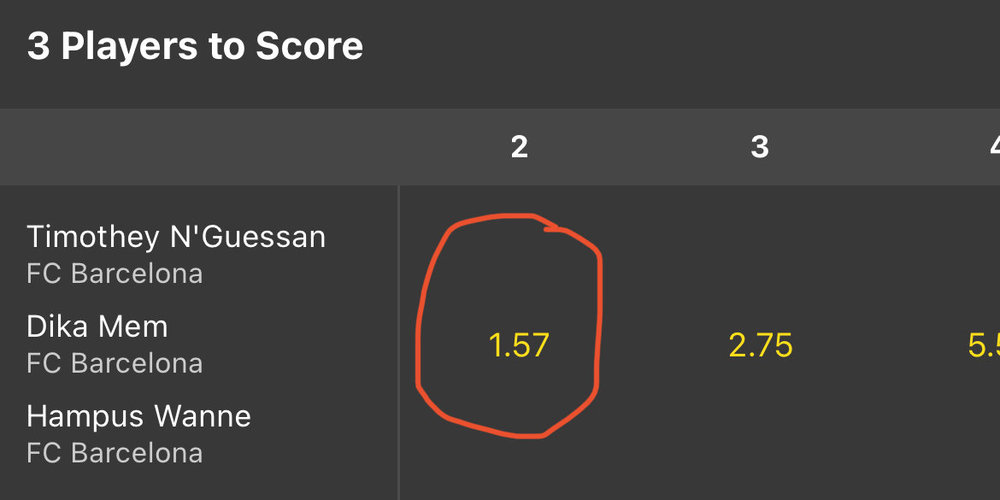Select the 1.57 odds circled in red

(518, 346)
